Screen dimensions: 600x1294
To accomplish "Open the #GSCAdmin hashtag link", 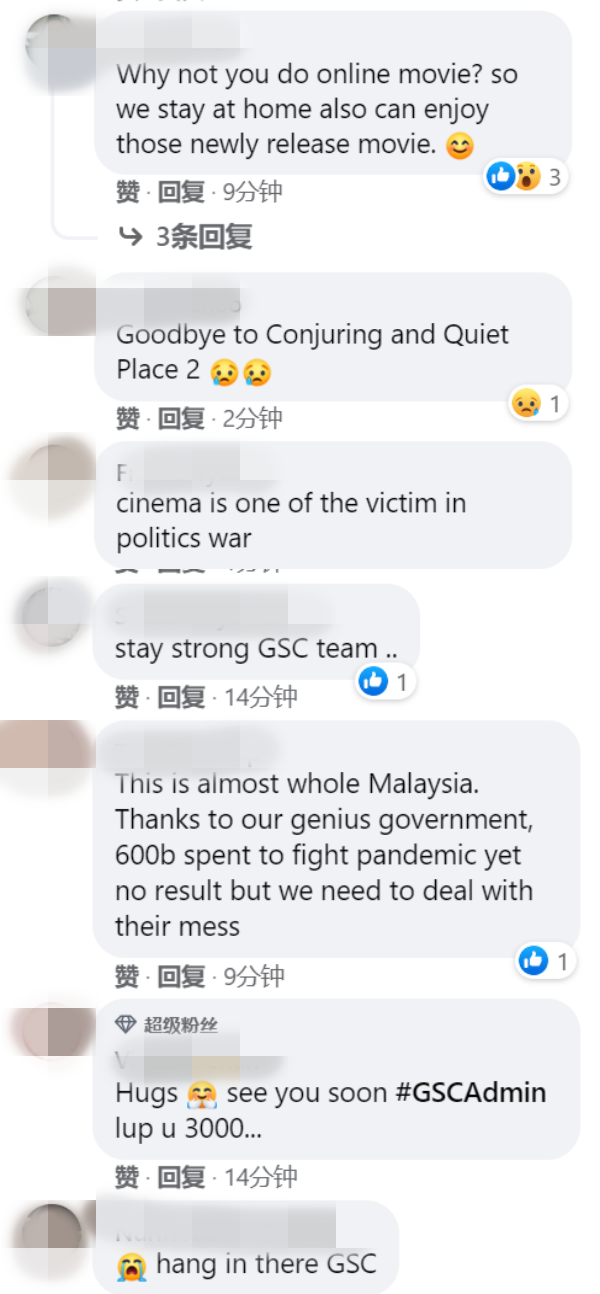I will (x=471, y=1092).
